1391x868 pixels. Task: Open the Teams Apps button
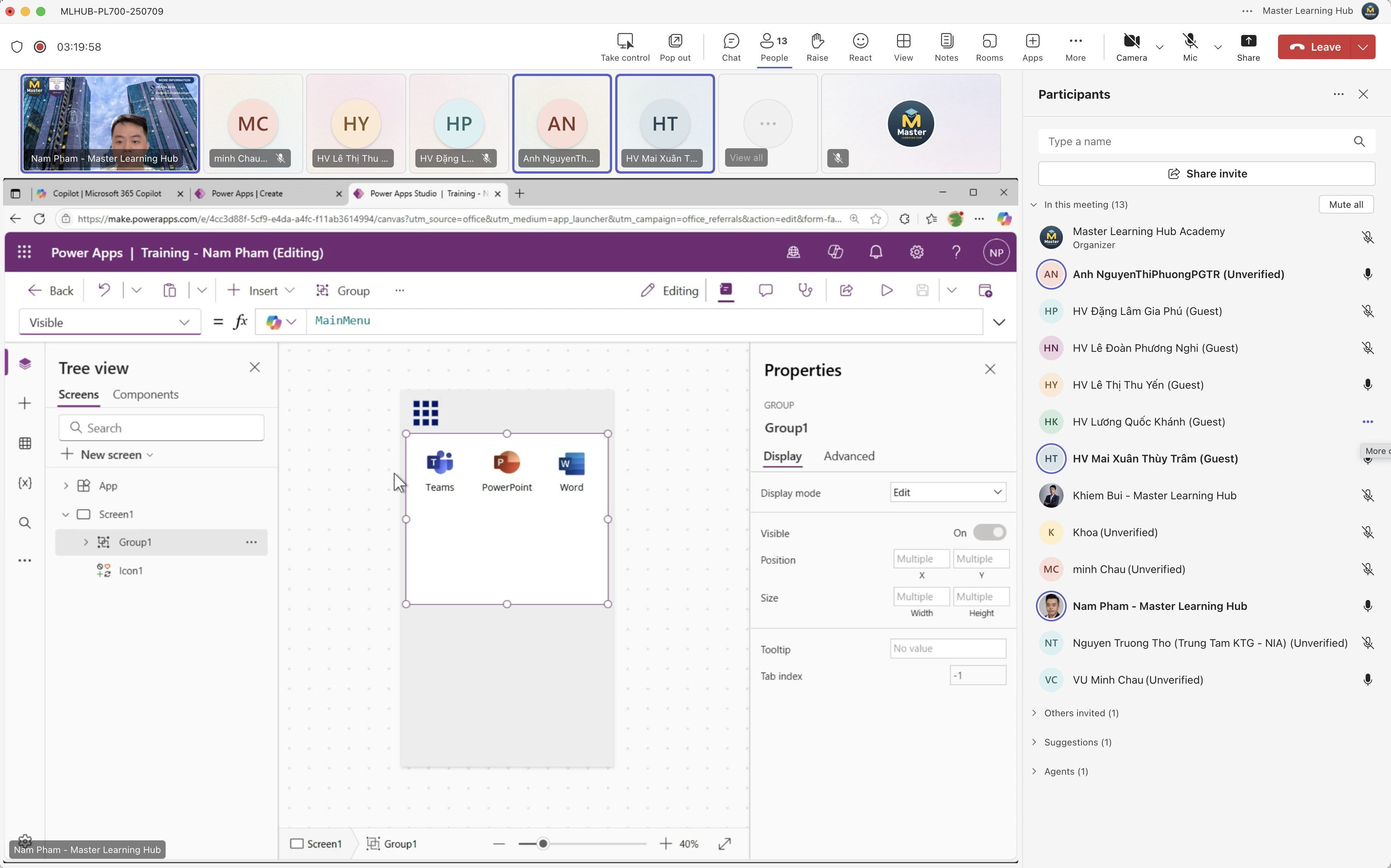pos(1032,47)
